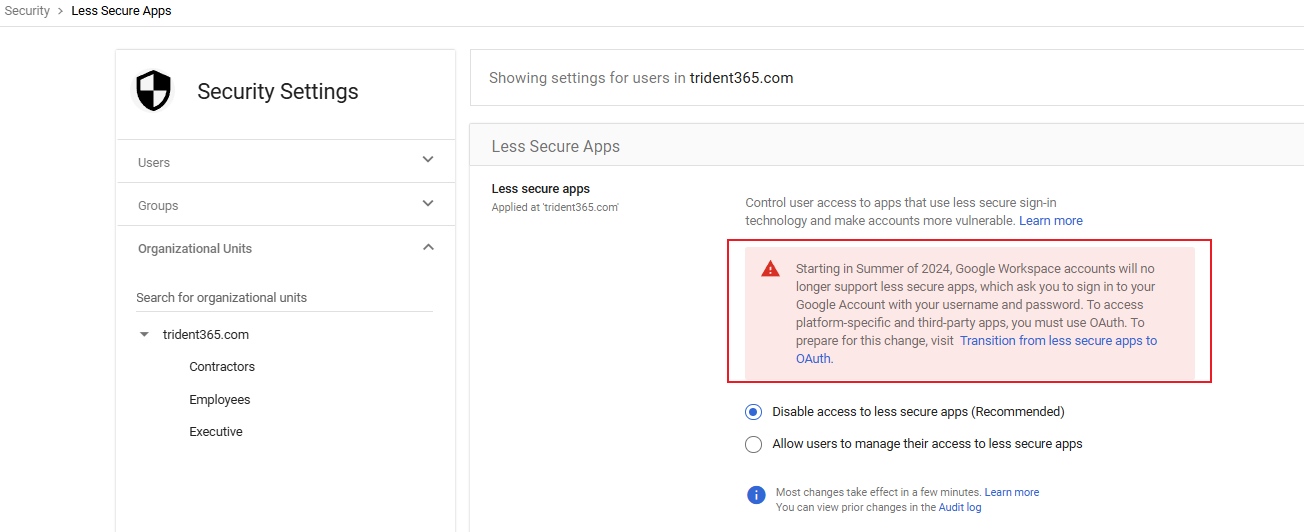1304x532 pixels.
Task: Open Learn more about change timing
Action: point(1011,492)
